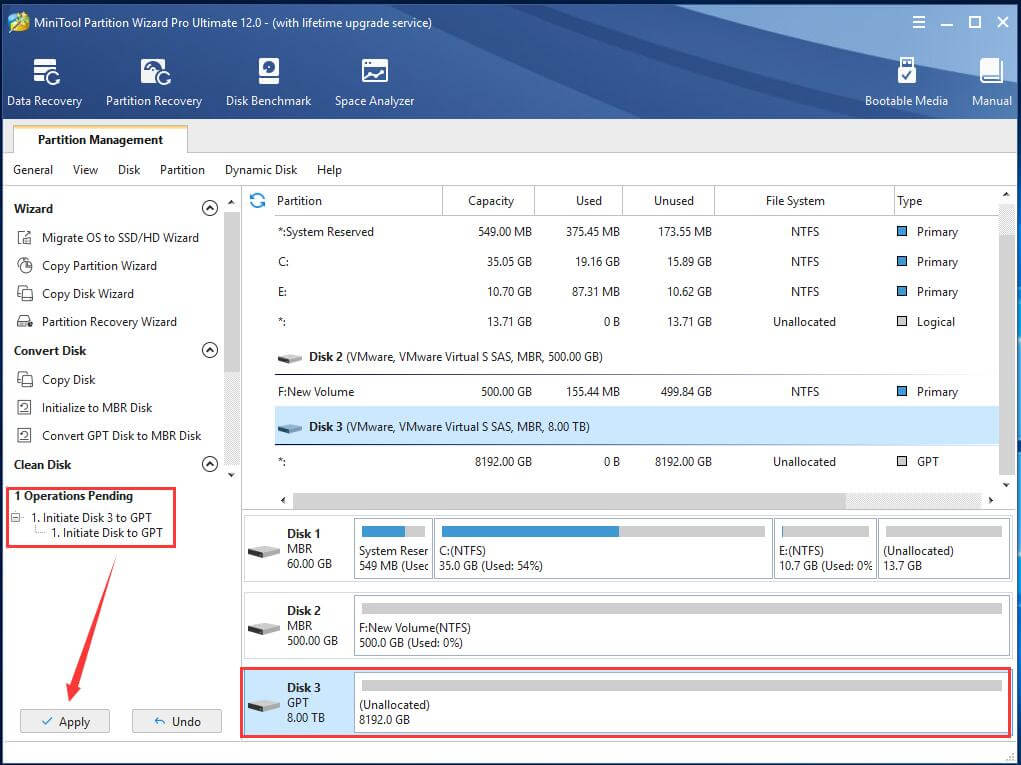Screen dimensions: 1021x765
Task: Click the Convert GPT Disk to MBR Disk icon
Action: click(24, 436)
